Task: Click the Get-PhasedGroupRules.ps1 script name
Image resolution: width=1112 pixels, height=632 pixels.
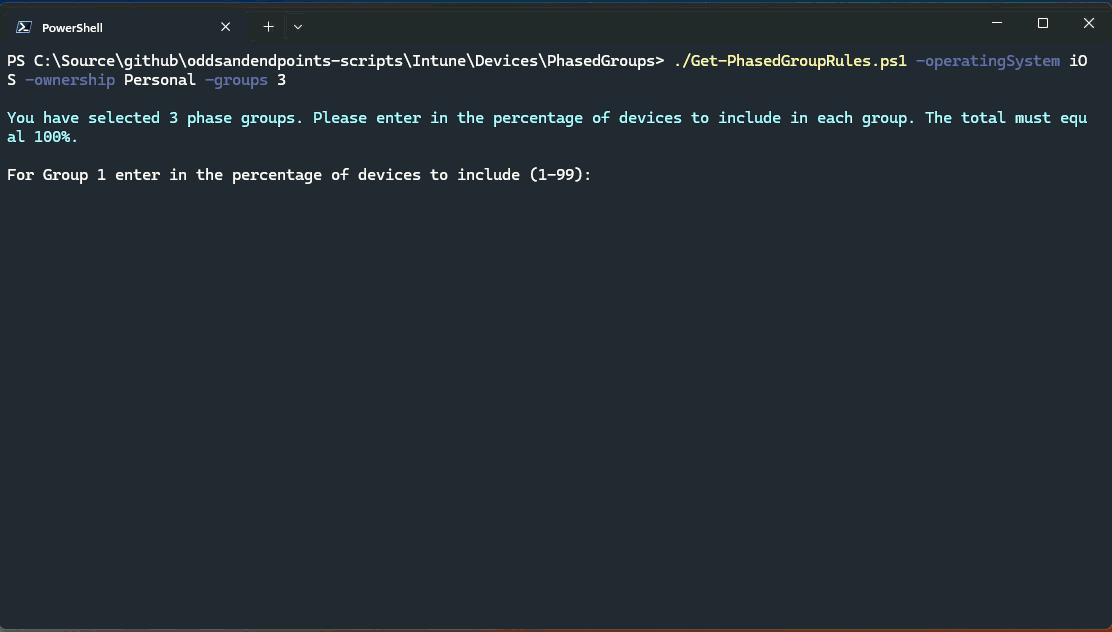Action: 790,61
